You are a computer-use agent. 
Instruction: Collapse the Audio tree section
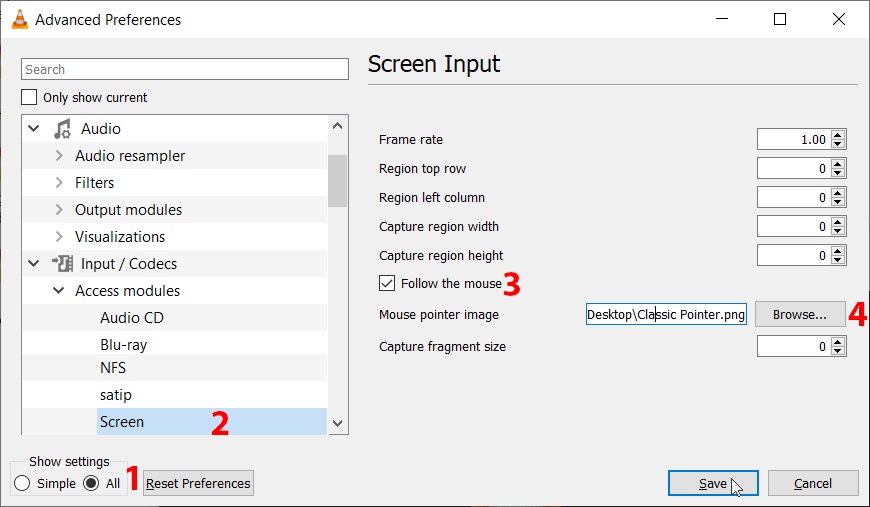[34, 129]
